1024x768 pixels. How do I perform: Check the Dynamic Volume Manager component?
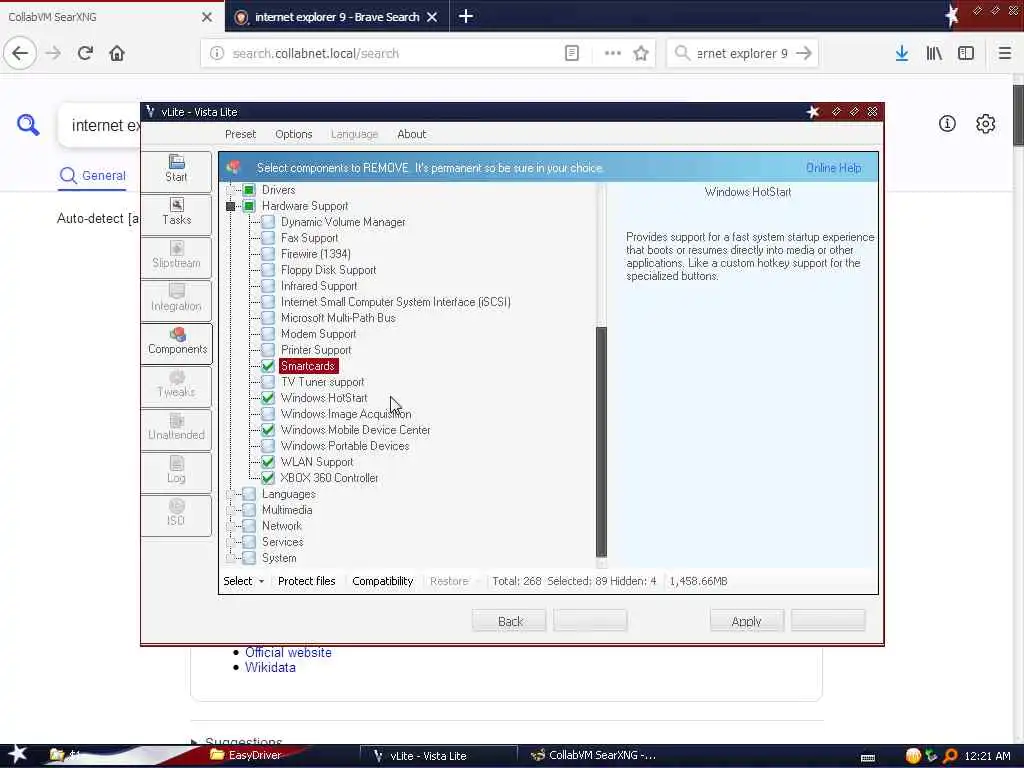pos(268,222)
